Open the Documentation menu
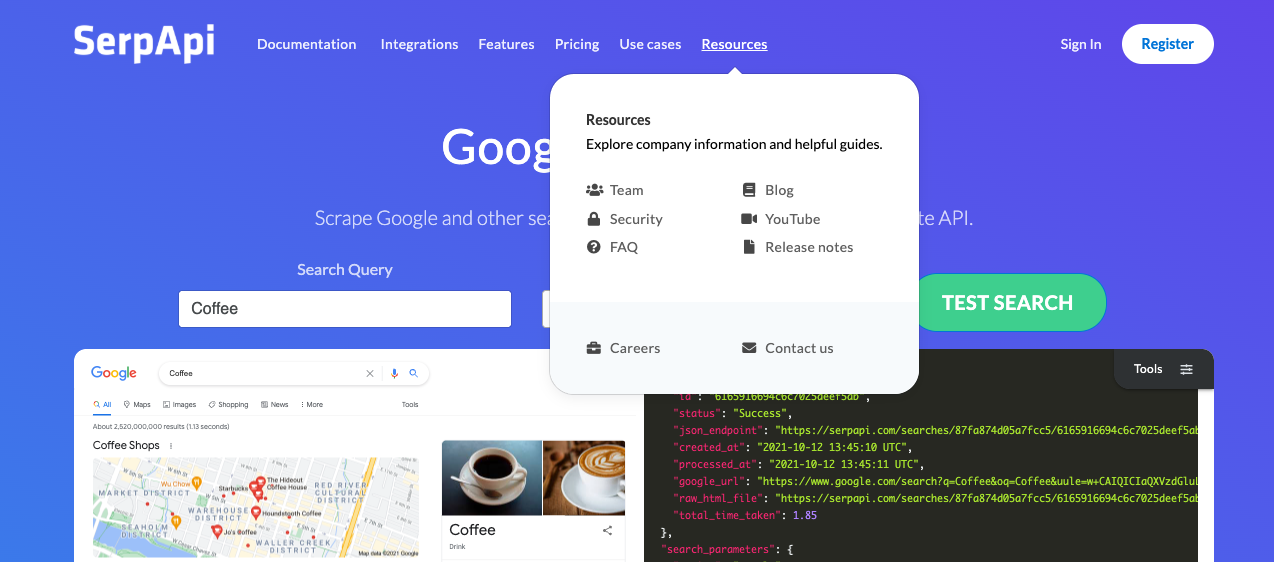1274x562 pixels. click(306, 44)
